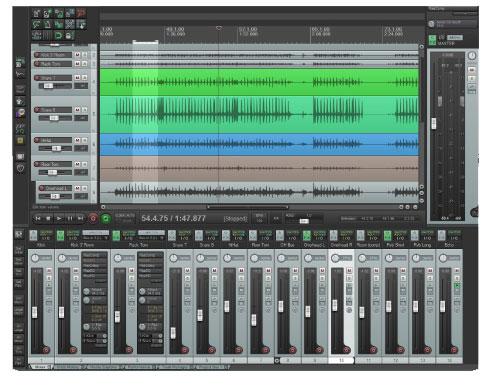Viewport: 486px width, 379px height.
Task: Click the heart-shaped icon in left sidebar
Action: point(20,168)
